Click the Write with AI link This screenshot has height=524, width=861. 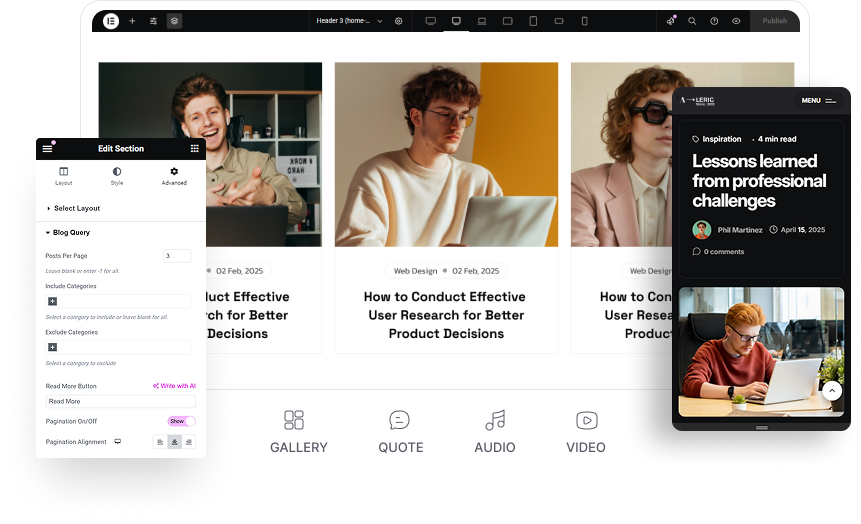[174, 386]
